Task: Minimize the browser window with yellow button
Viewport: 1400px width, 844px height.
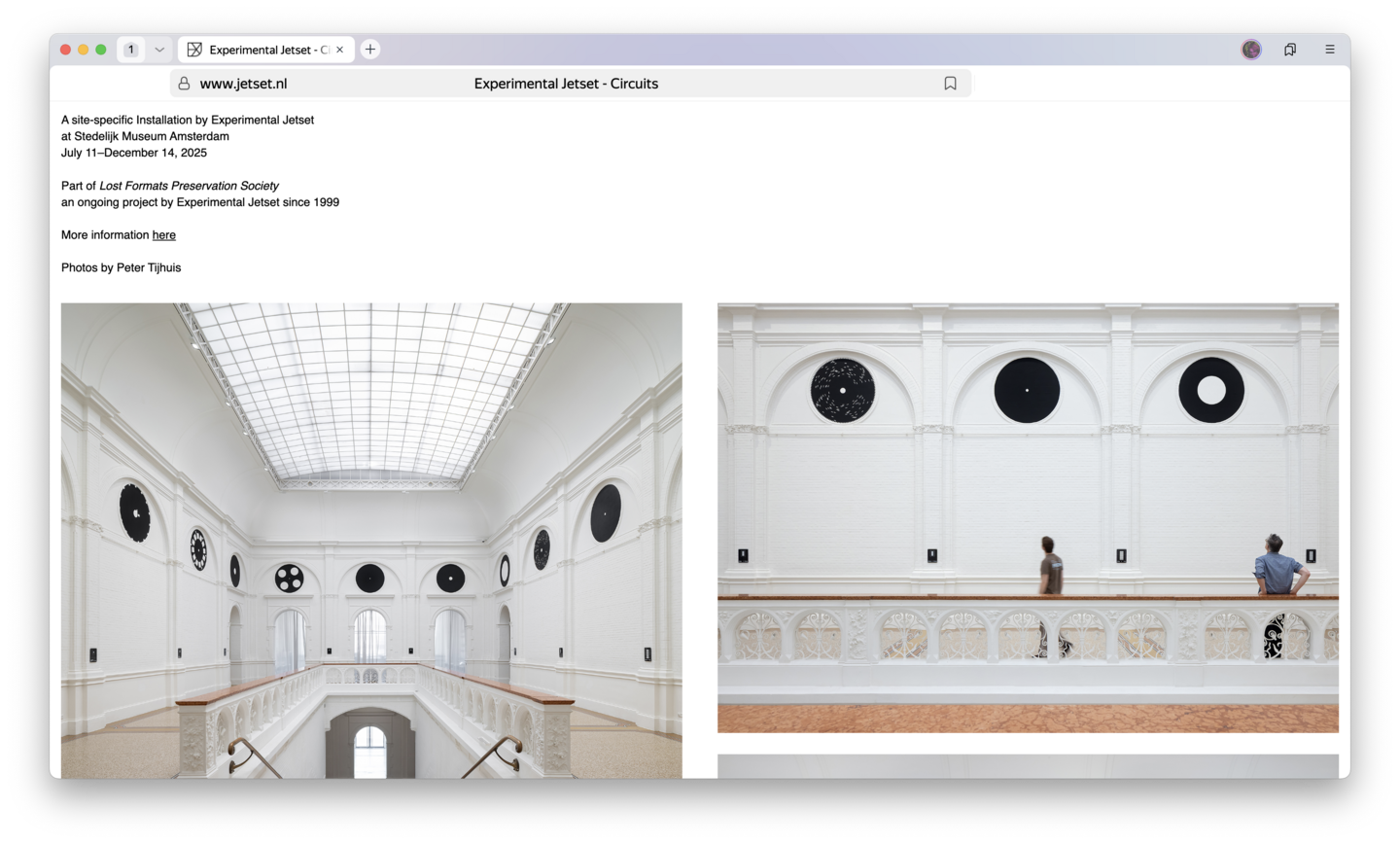Action: click(x=84, y=50)
